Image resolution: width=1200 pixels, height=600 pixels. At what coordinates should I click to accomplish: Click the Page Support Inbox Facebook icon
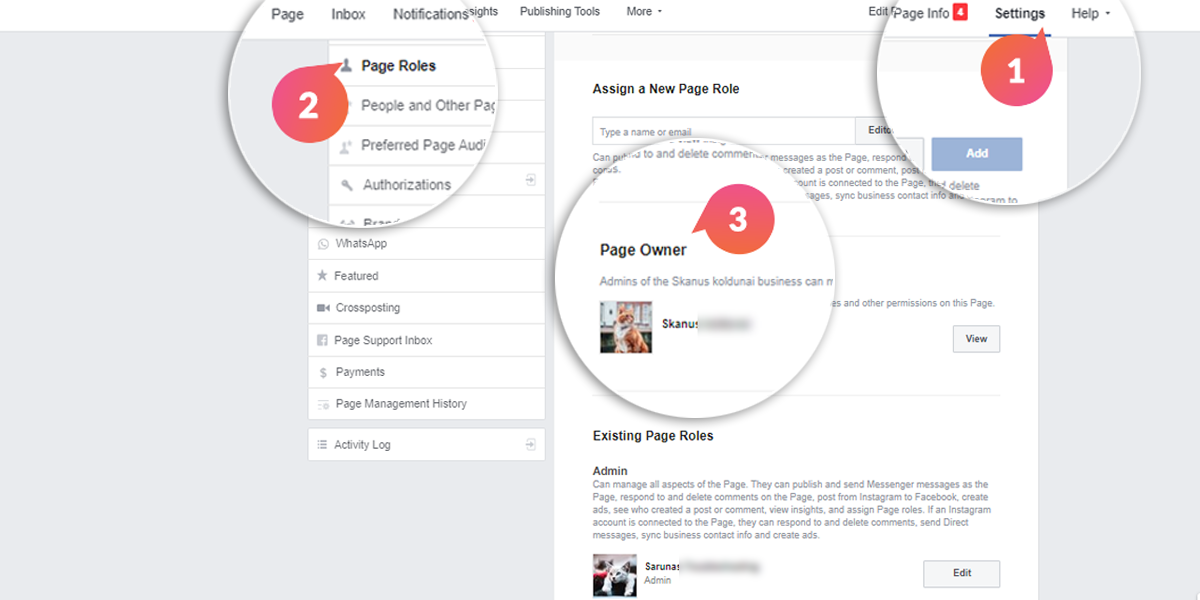[x=323, y=340]
